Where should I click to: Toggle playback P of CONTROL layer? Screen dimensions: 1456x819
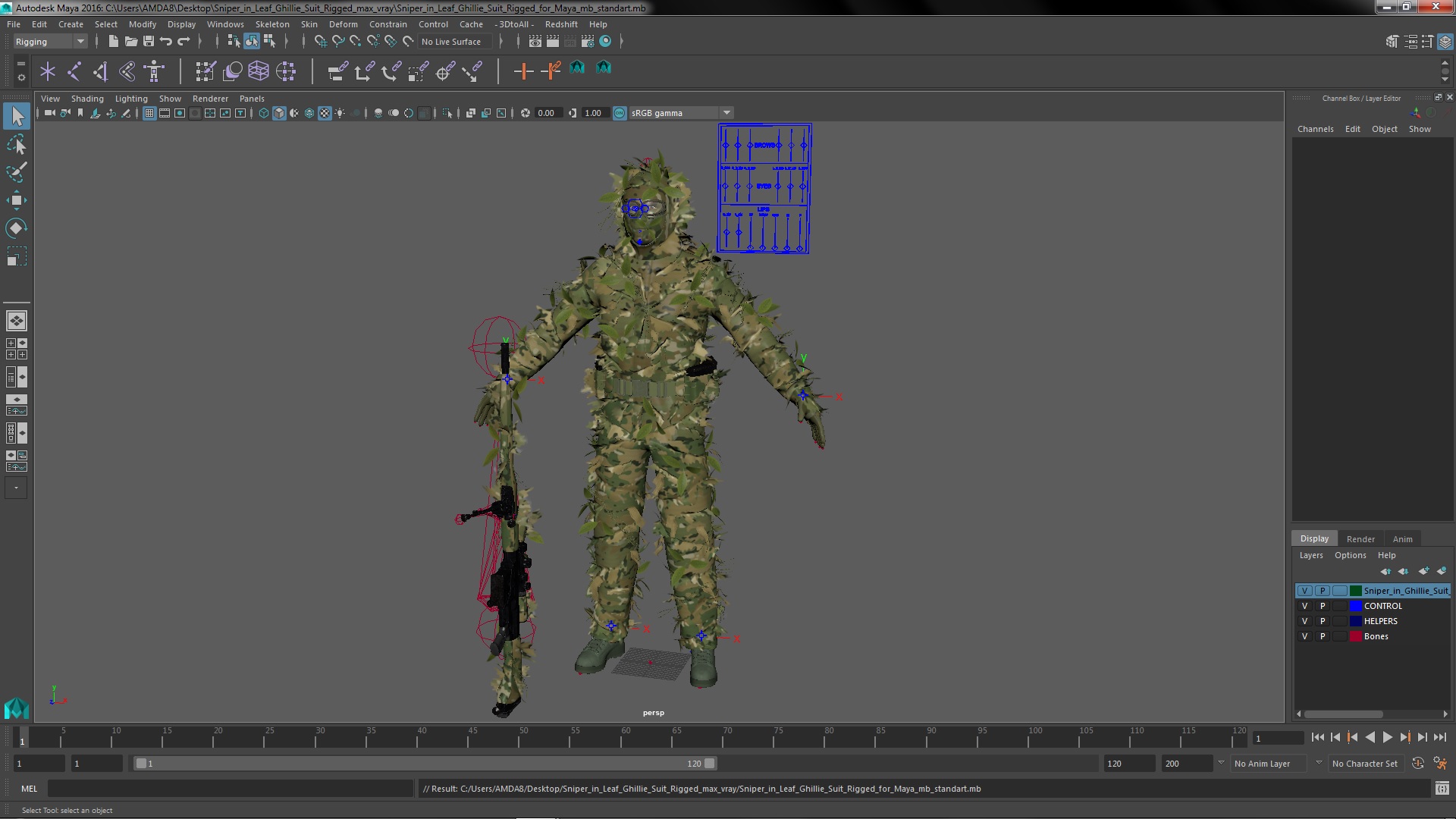tap(1323, 606)
